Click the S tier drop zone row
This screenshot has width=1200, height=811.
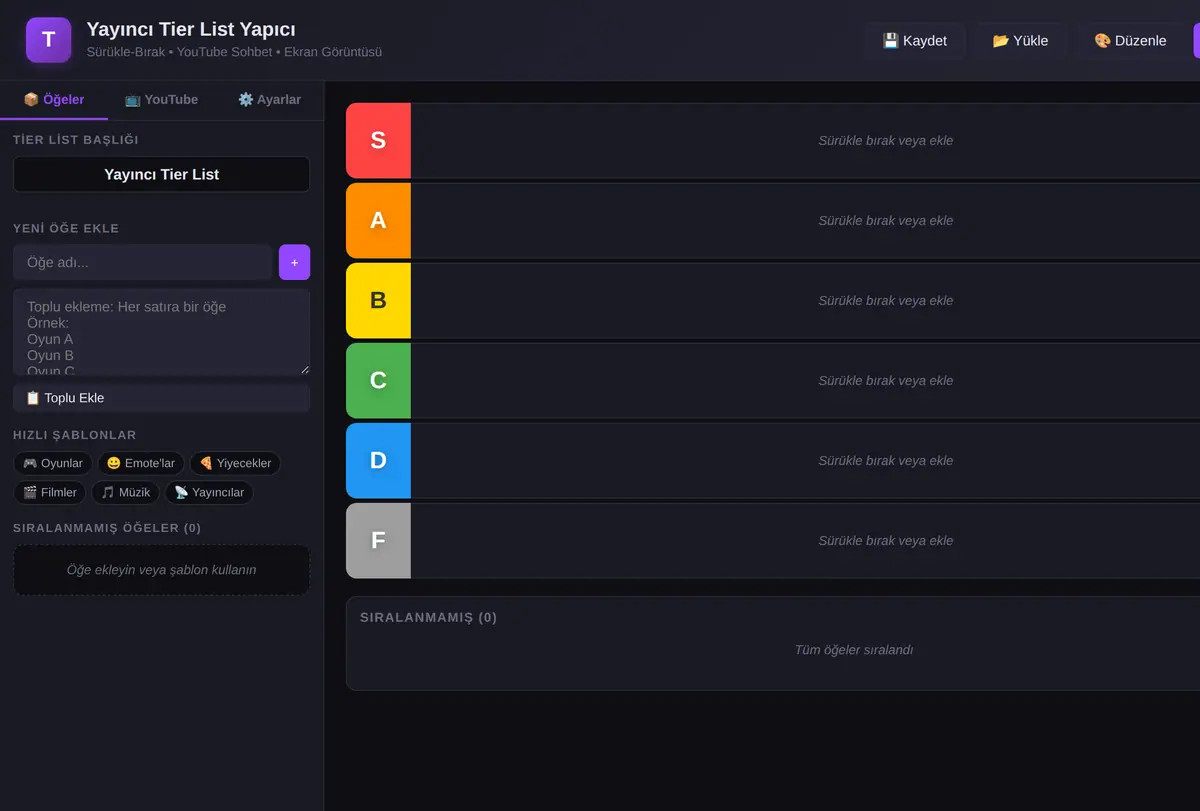(x=805, y=140)
